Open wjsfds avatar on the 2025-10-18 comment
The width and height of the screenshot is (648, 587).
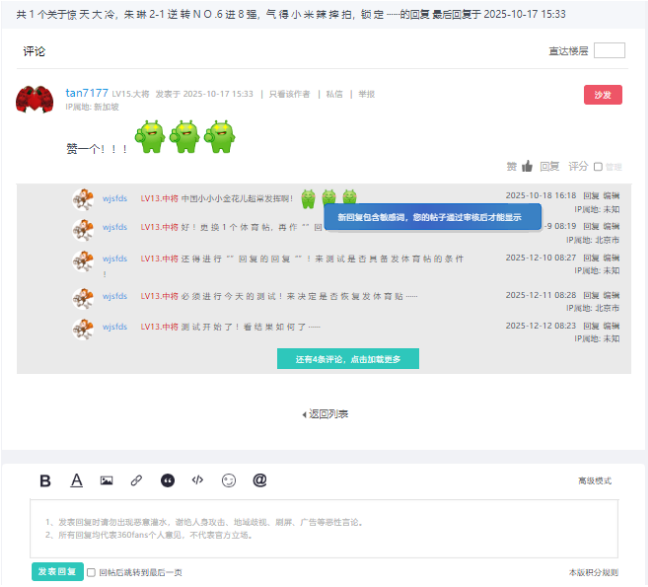click(x=83, y=199)
